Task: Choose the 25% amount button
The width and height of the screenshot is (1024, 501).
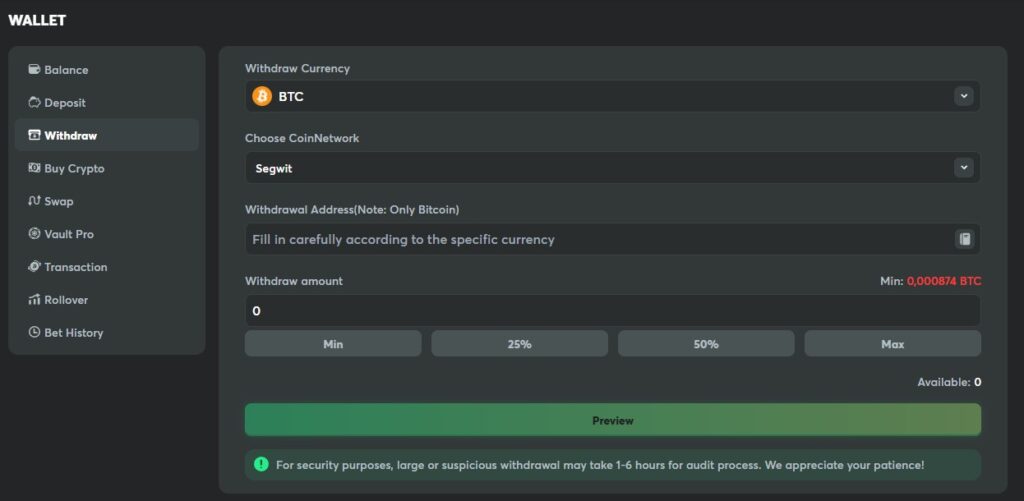Action: click(x=519, y=344)
